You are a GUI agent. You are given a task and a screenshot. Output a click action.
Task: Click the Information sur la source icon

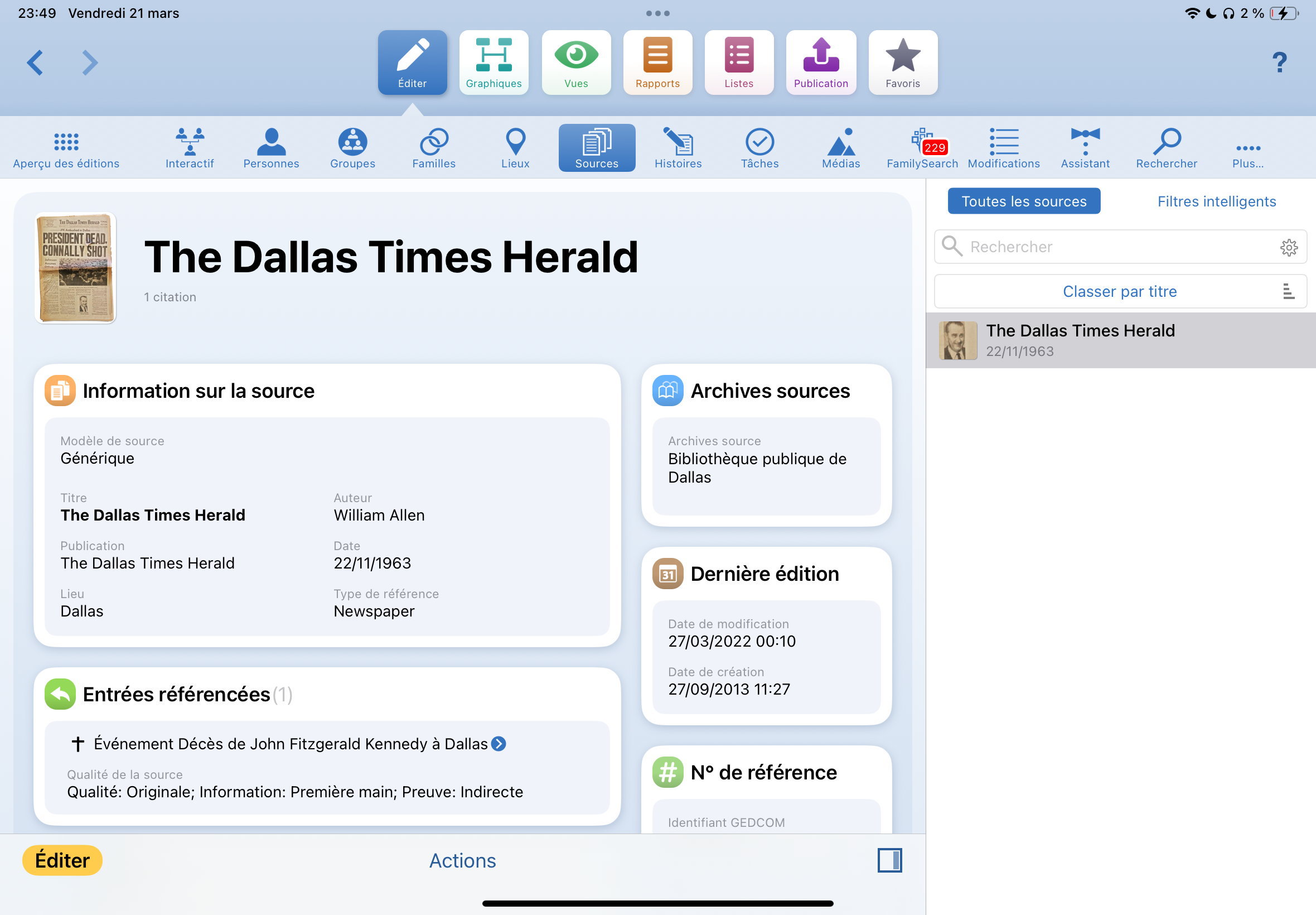click(x=60, y=391)
